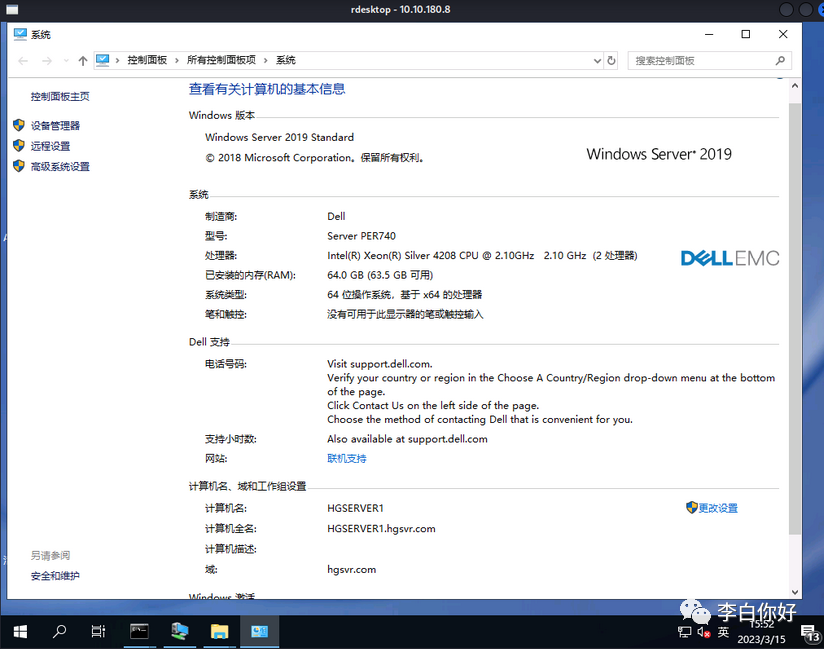Expand the address bar history dropdown
Screen dimensions: 824x649
point(597,61)
